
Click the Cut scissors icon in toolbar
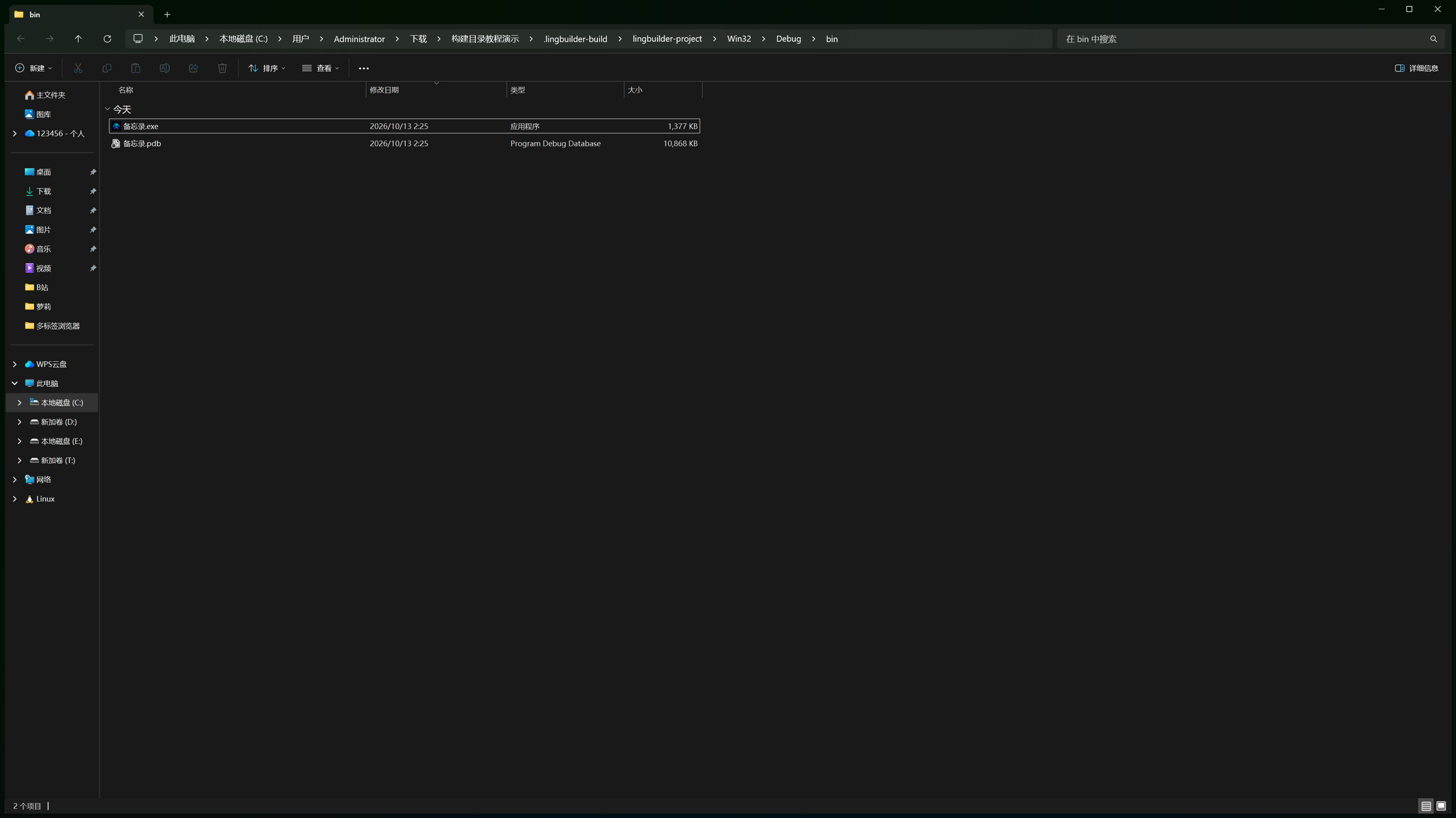[x=78, y=68]
